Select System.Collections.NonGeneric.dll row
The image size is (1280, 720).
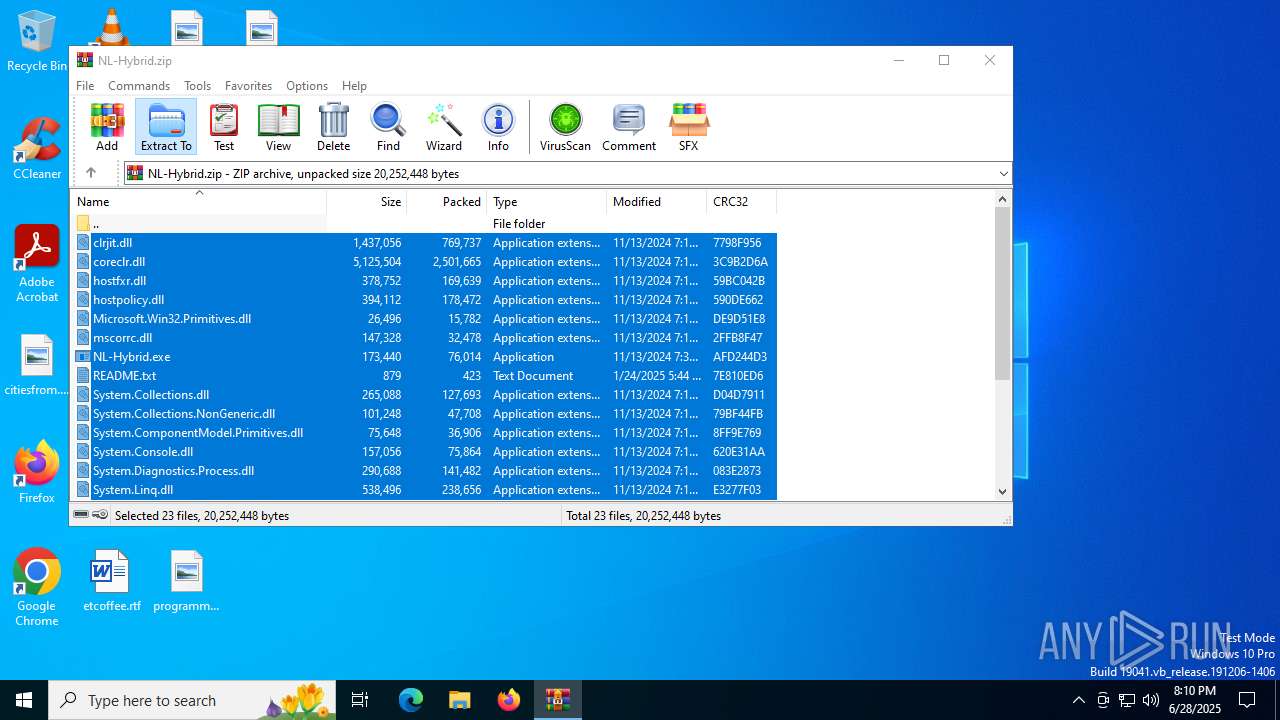pyautogui.click(x=424, y=414)
